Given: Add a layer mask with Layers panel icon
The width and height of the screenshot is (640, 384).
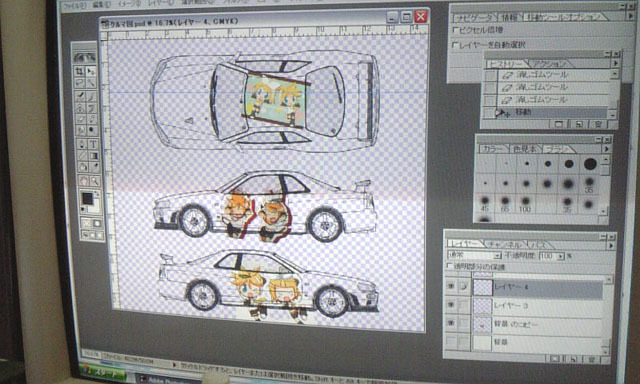Looking at the screenshot, I should point(554,359).
